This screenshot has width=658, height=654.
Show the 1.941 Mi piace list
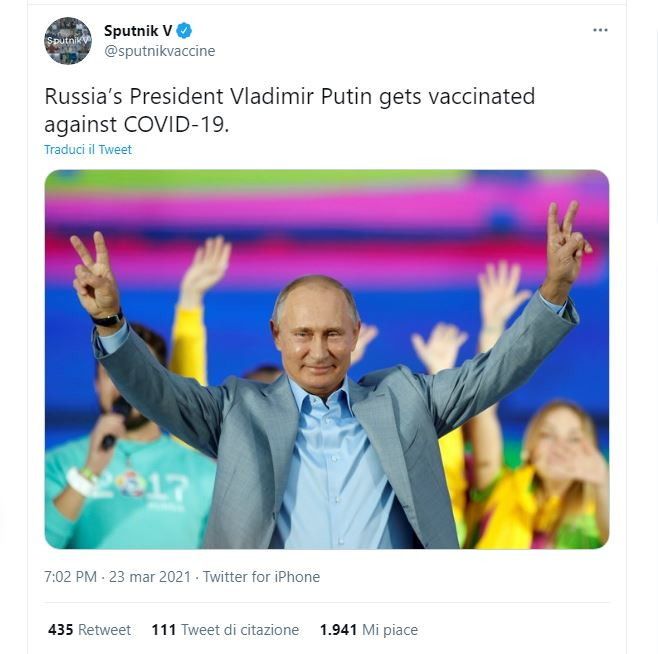tap(368, 630)
